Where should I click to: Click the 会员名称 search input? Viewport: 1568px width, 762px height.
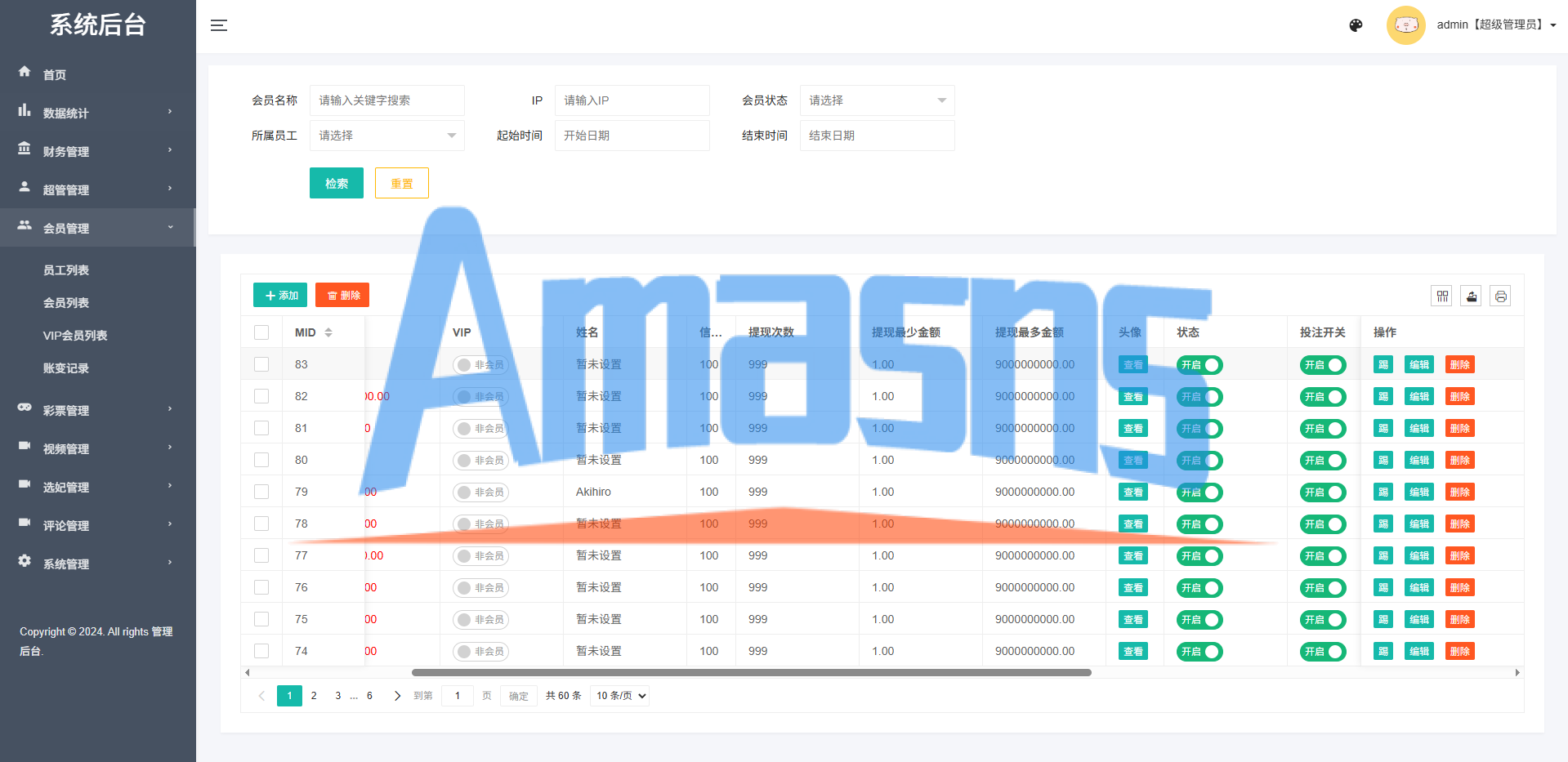coord(386,100)
